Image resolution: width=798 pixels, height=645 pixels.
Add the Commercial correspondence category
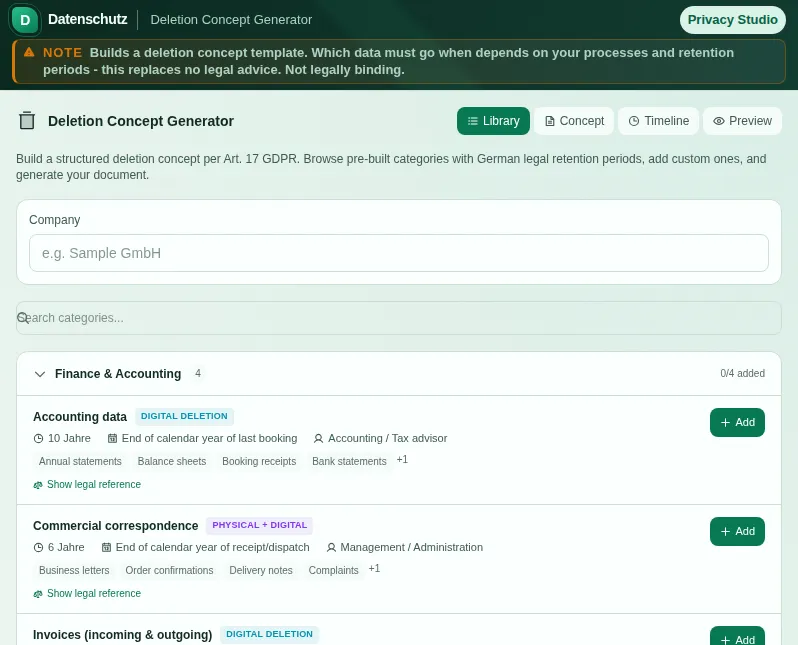pyautogui.click(x=737, y=531)
